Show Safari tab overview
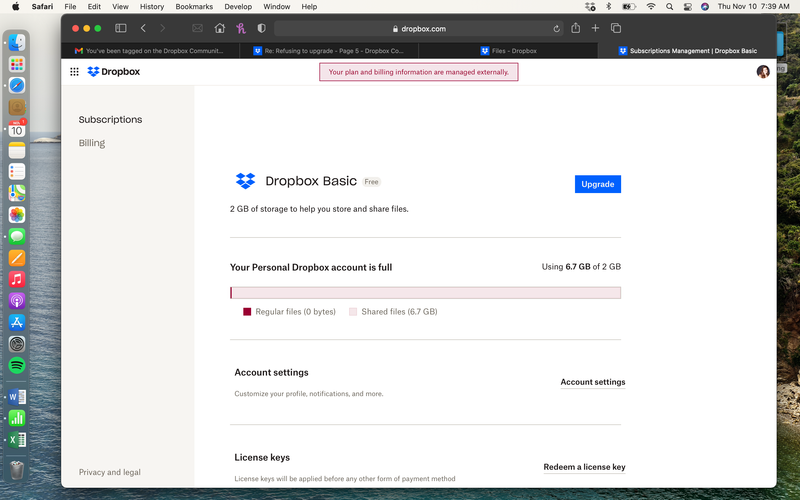Viewport: 800px width, 500px height. point(616,29)
